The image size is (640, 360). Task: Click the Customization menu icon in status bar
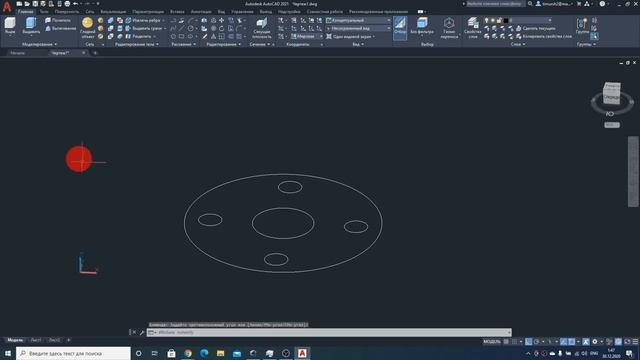(x=635, y=342)
